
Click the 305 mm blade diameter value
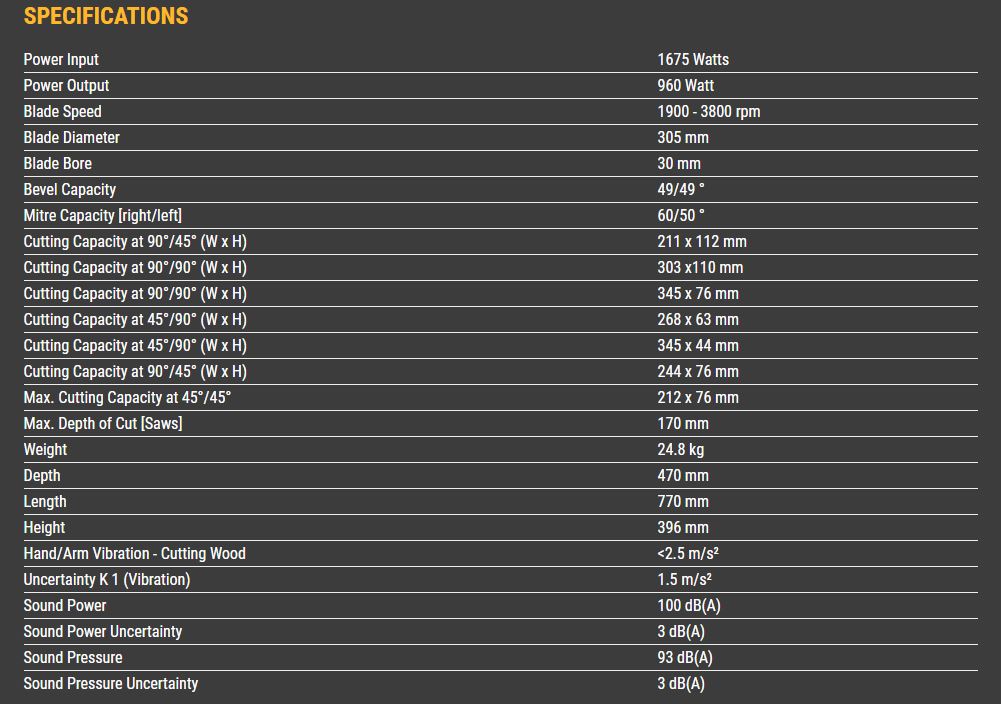pos(683,138)
